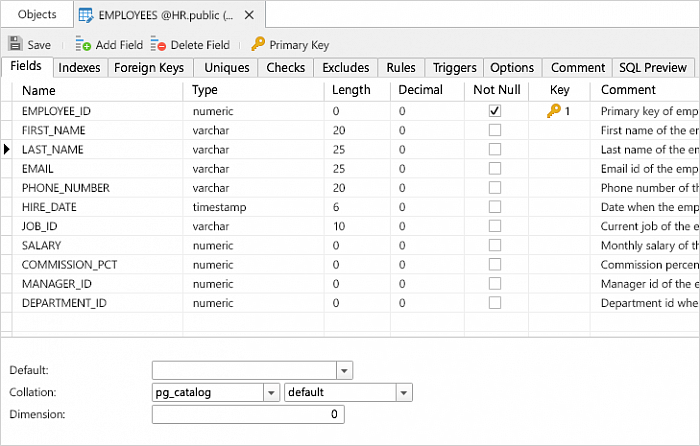Viewport: 700px width, 446px height.
Task: Switch to the Excludes tab
Action: (x=346, y=68)
